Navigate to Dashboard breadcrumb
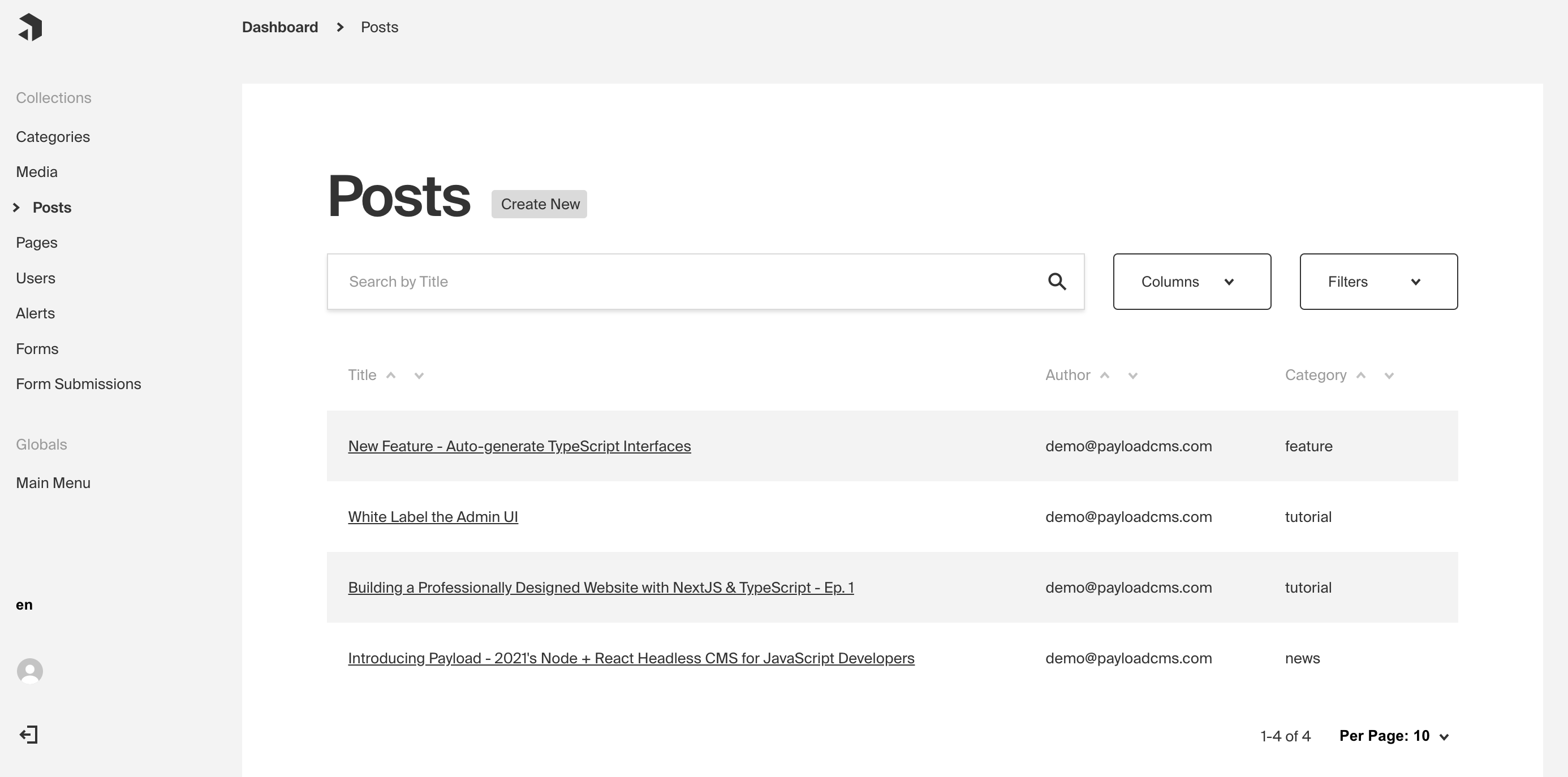 (x=280, y=27)
